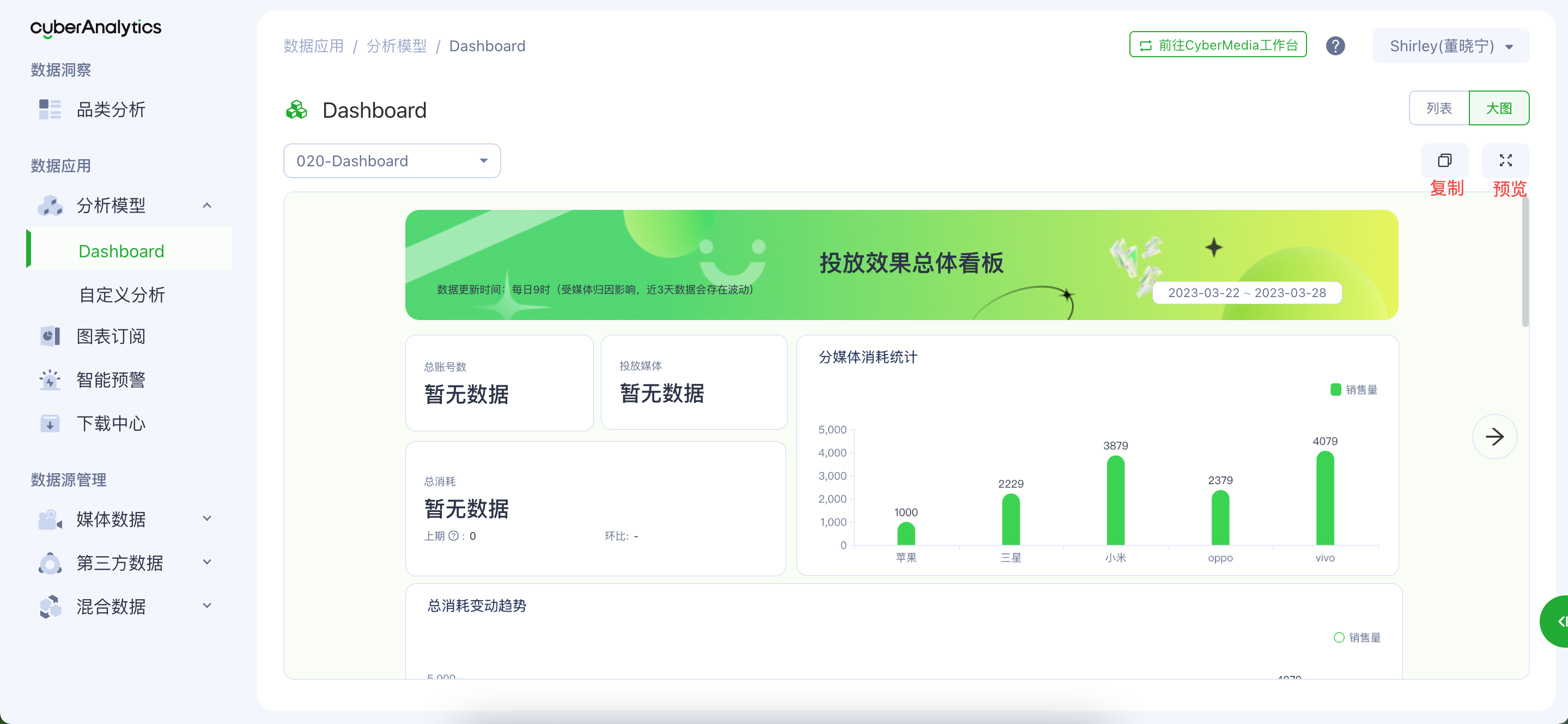This screenshot has height=724, width=1568.
Task: Click the date range 2023-03-22 field
Action: pos(1246,293)
